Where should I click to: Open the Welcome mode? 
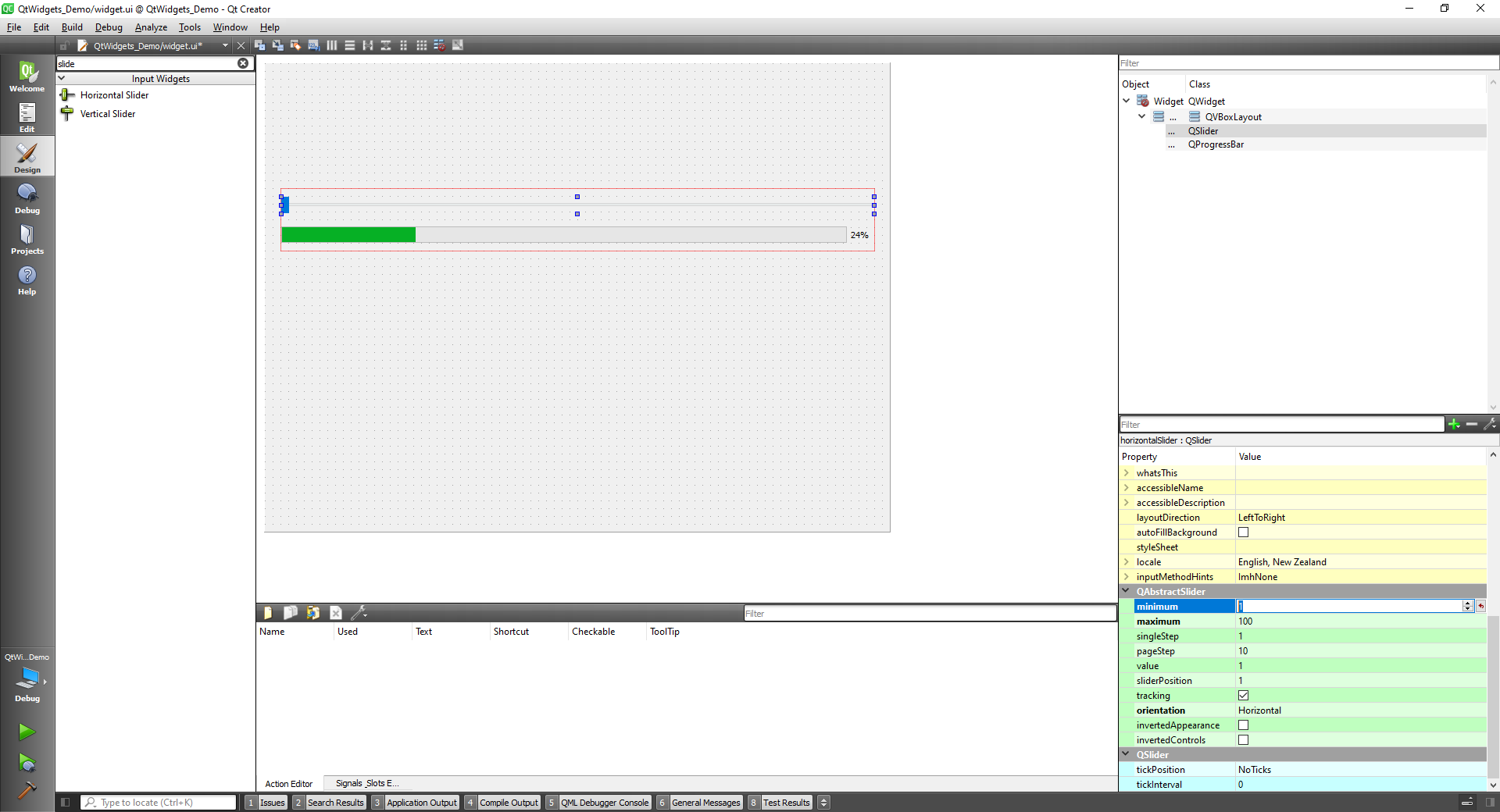tap(27, 77)
